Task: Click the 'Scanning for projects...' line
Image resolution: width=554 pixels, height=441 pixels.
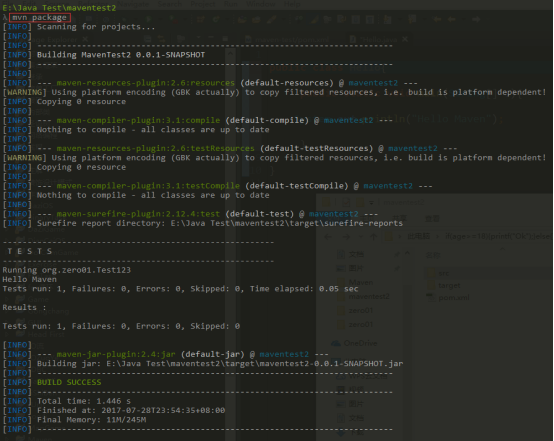Action: 96,27
